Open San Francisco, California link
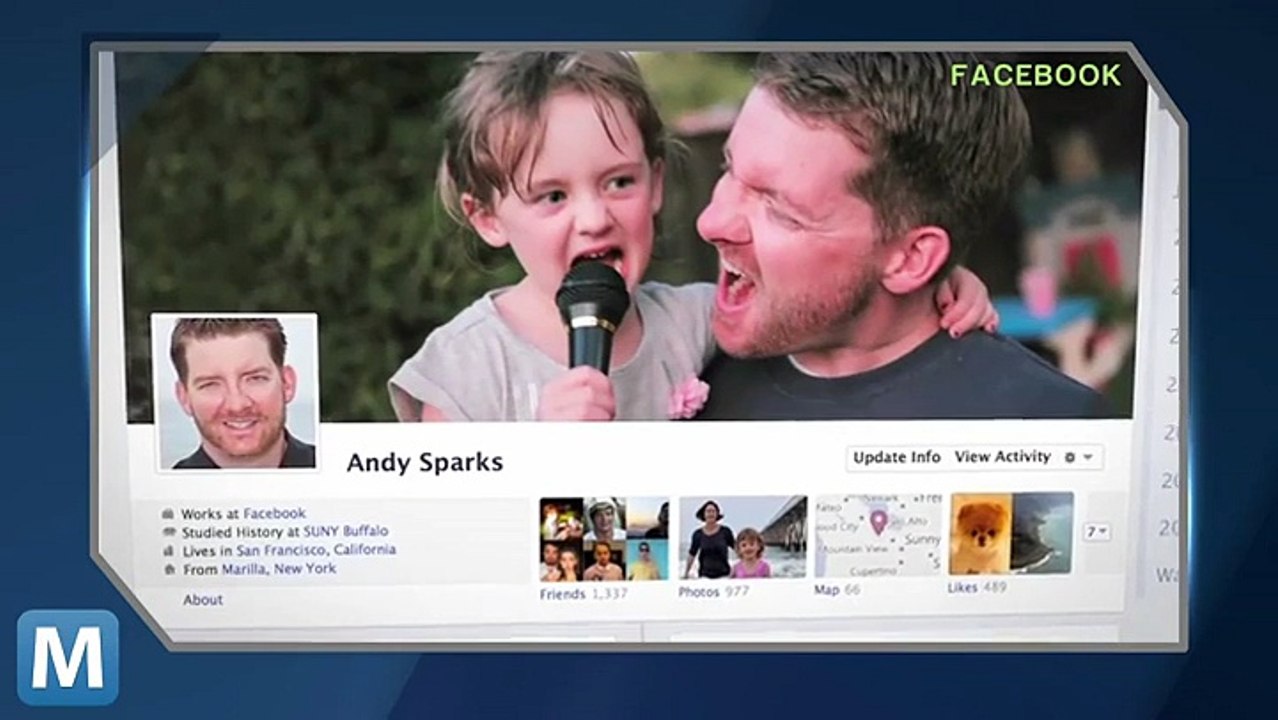The width and height of the screenshot is (1278, 720). pyautogui.click(x=316, y=550)
